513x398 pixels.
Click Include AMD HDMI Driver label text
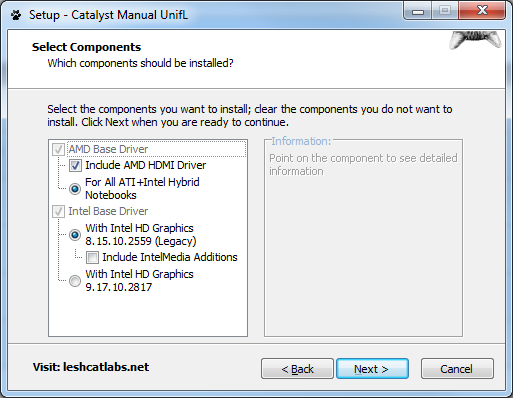coord(146,165)
